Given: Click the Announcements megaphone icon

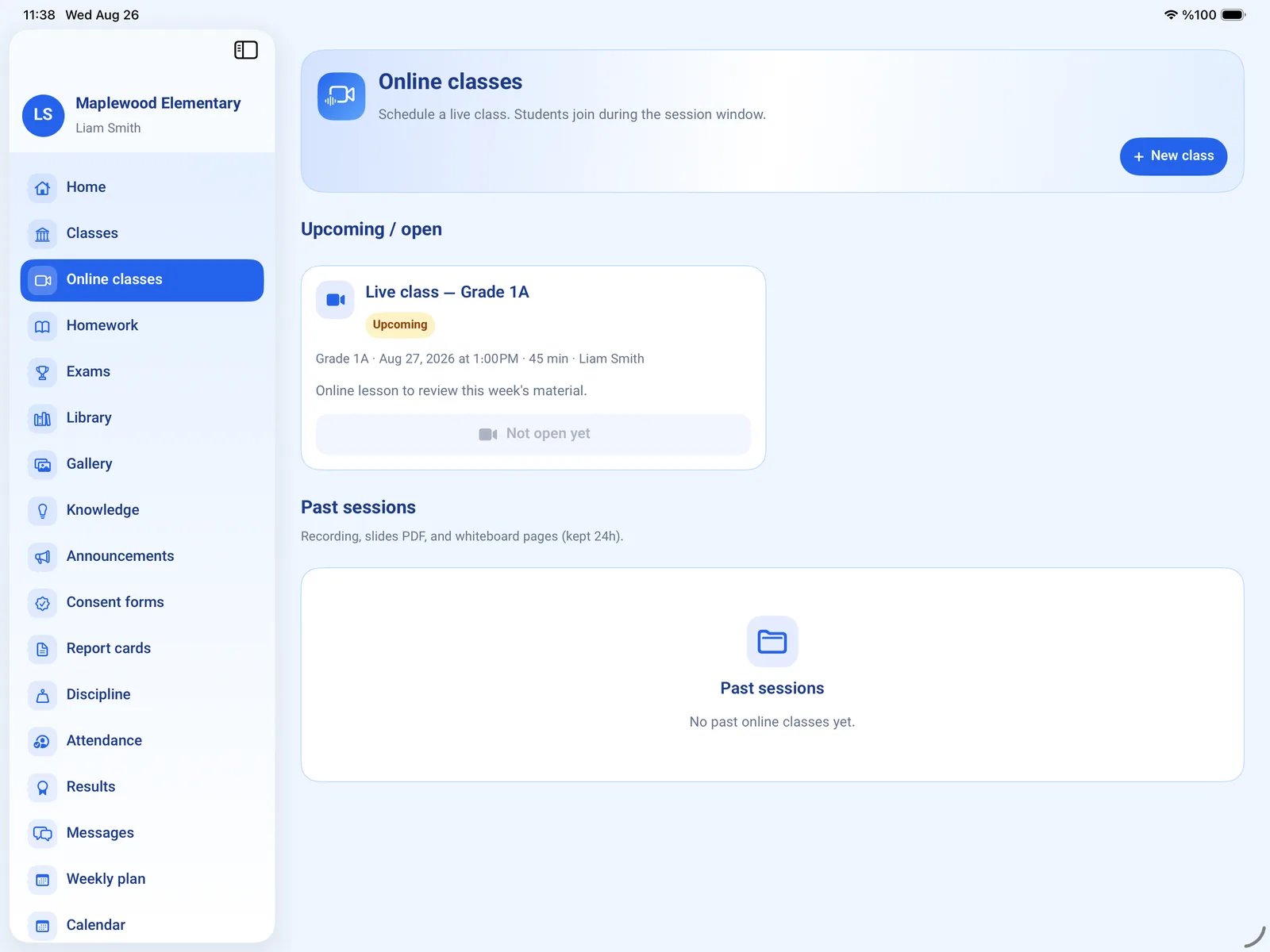Looking at the screenshot, I should click(43, 557).
